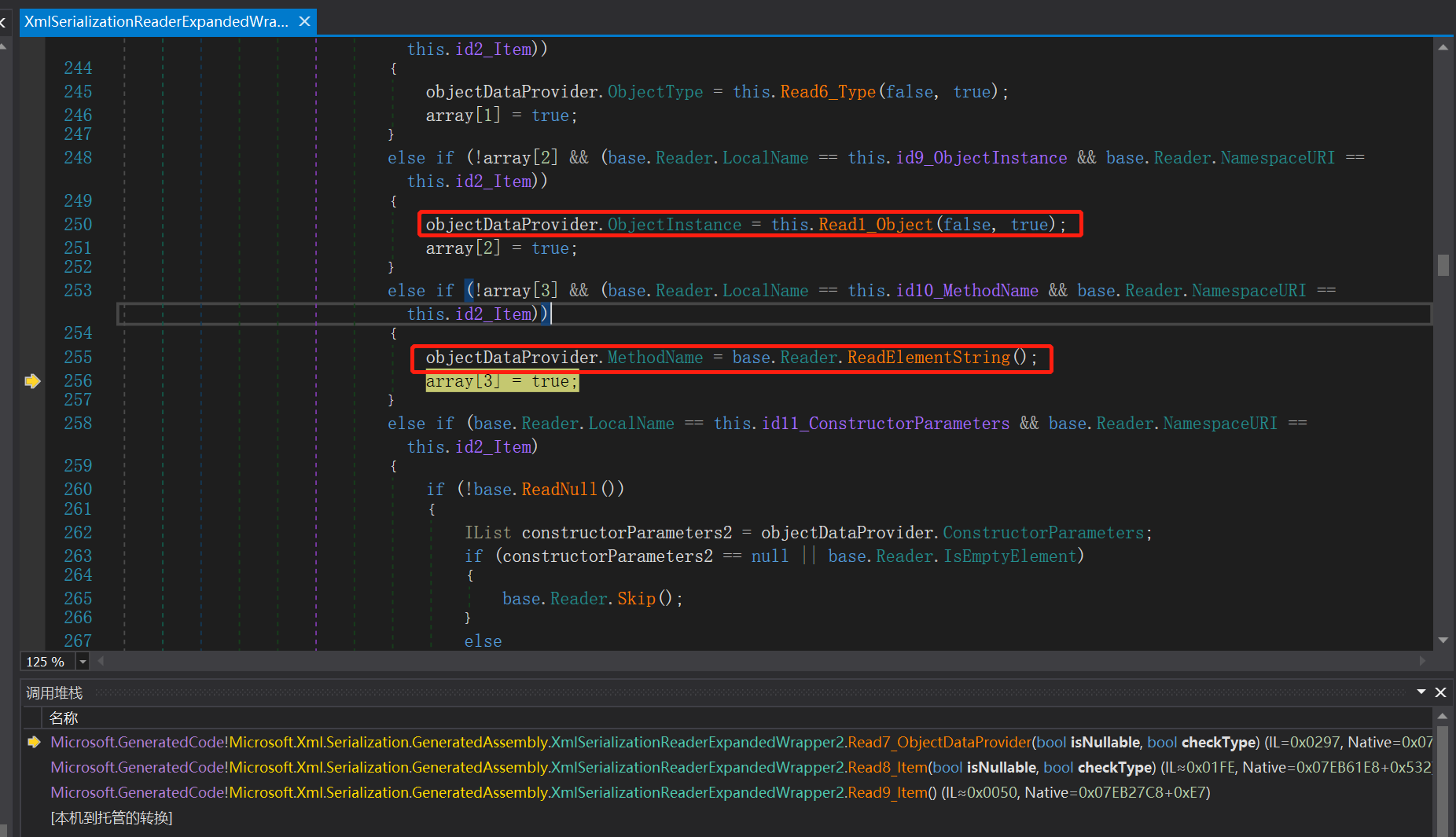The height and width of the screenshot is (837, 1456).
Task: Click the yellow current-frame arrow in the call stack
Action: (34, 742)
